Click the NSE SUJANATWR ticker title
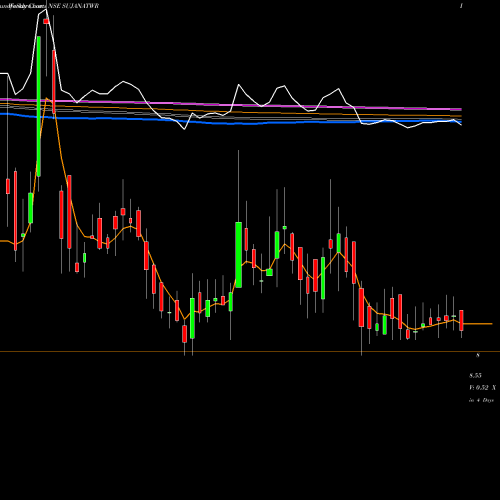The height and width of the screenshot is (500, 500). (x=73, y=6)
